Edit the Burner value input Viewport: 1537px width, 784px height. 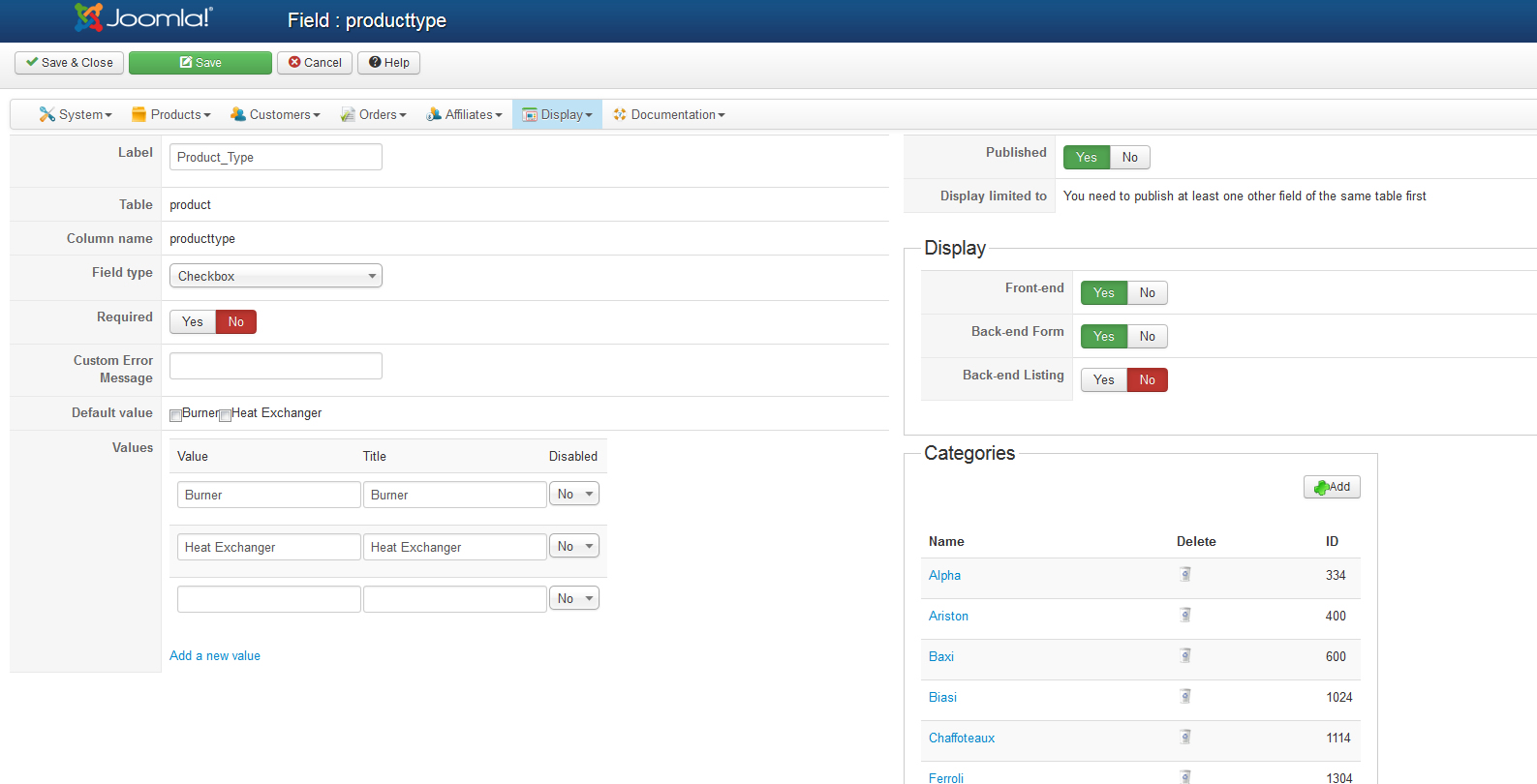(269, 495)
